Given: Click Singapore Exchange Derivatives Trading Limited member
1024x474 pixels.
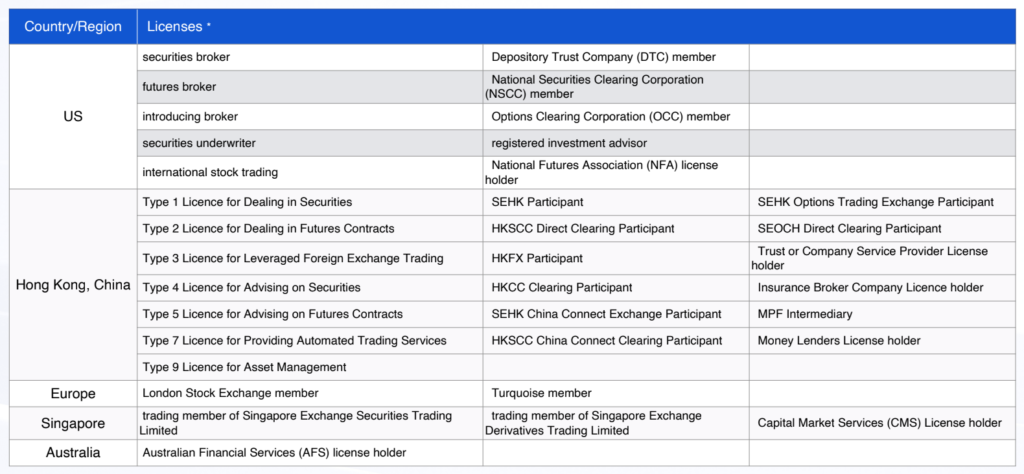Looking at the screenshot, I should [x=616, y=423].
